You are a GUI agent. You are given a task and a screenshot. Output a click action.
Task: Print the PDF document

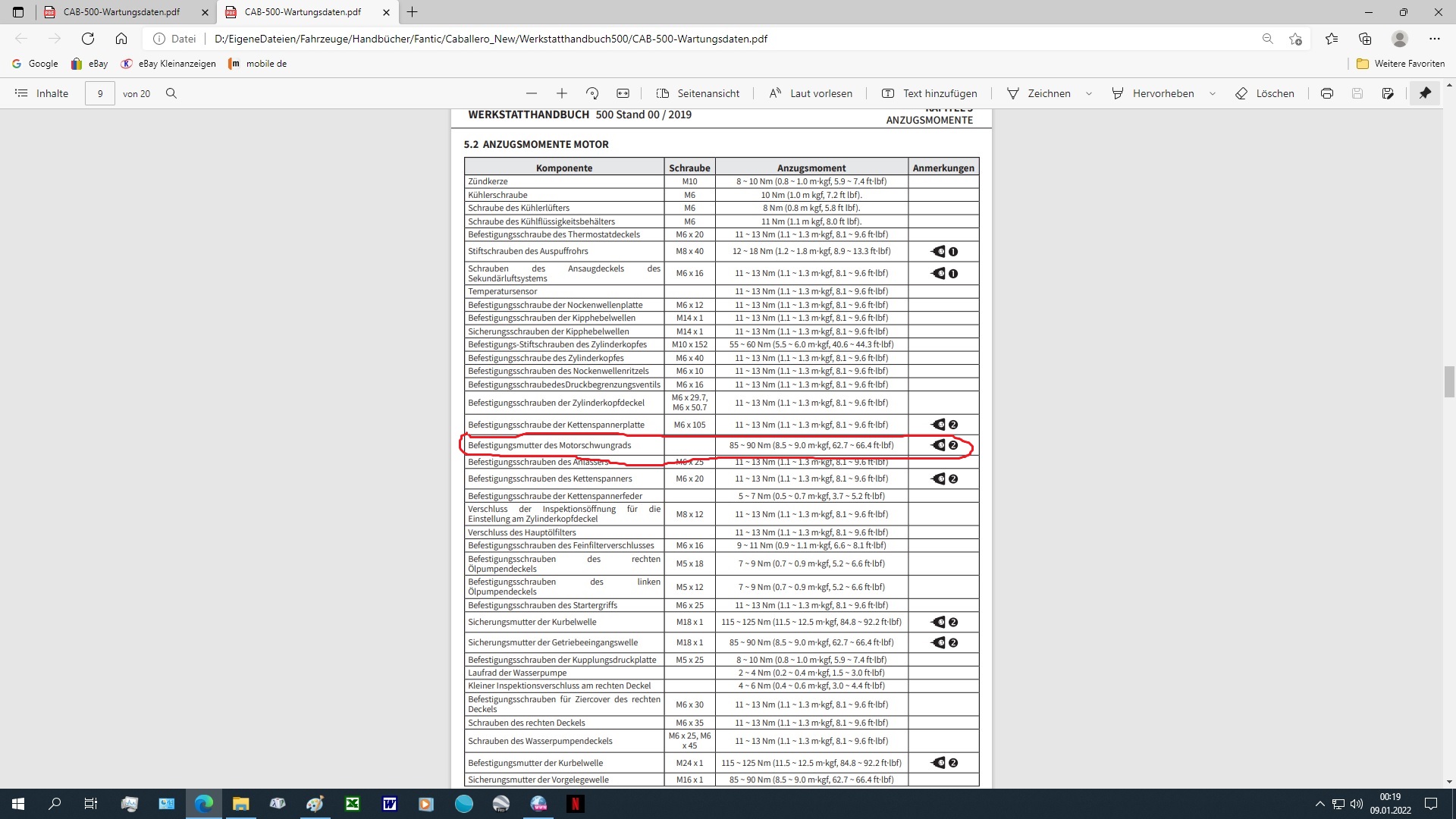[x=1327, y=93]
